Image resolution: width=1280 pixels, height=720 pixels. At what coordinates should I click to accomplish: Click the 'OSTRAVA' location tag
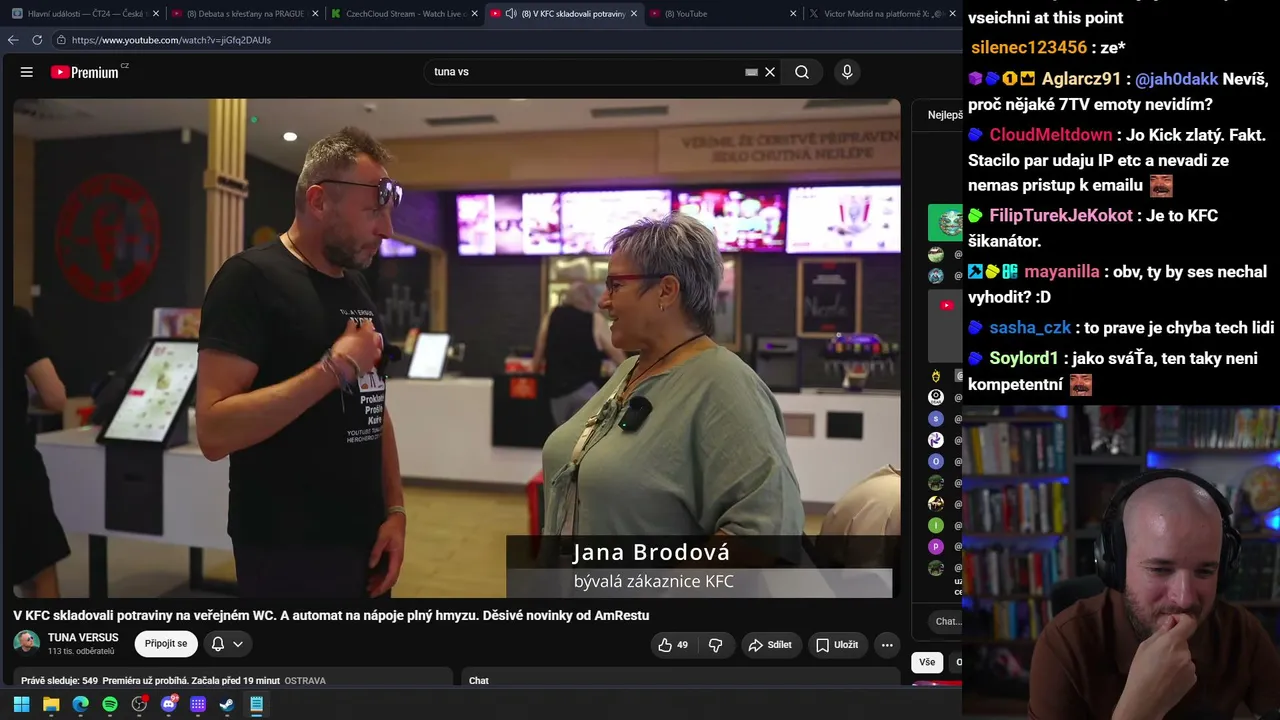click(305, 681)
